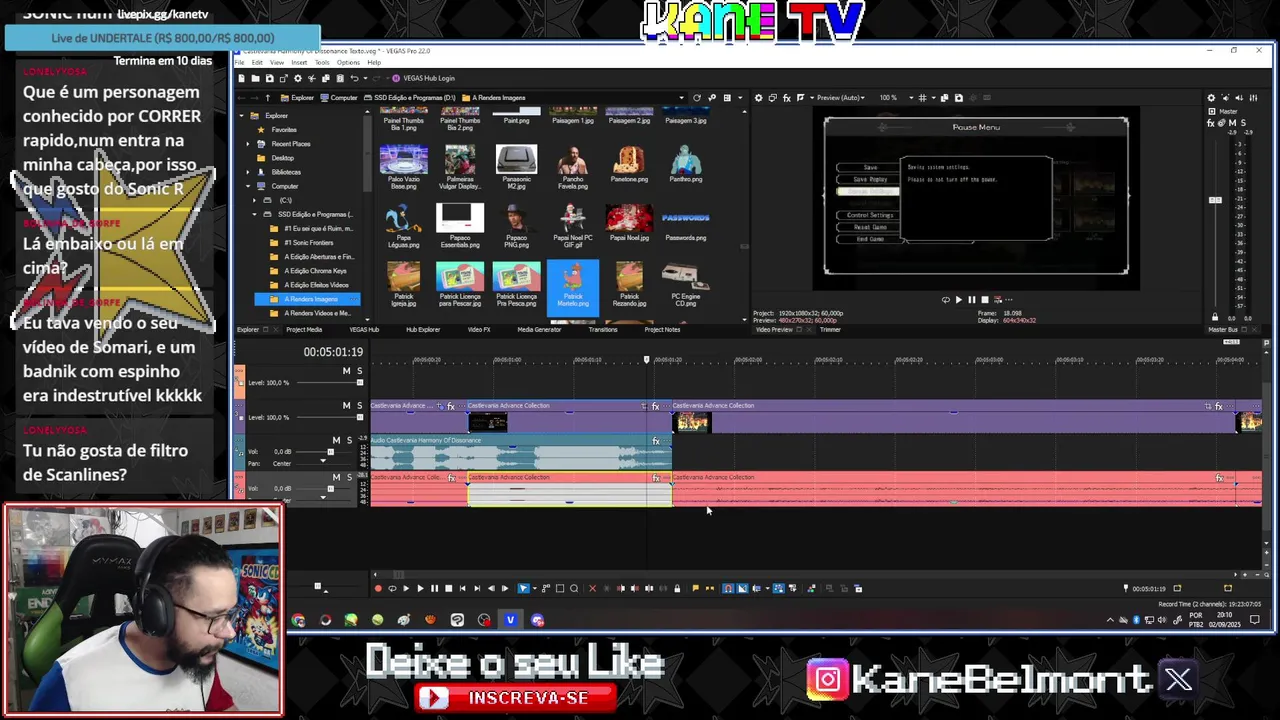Click the New project icon in main toolbar
The image size is (1280, 720).
point(241,78)
